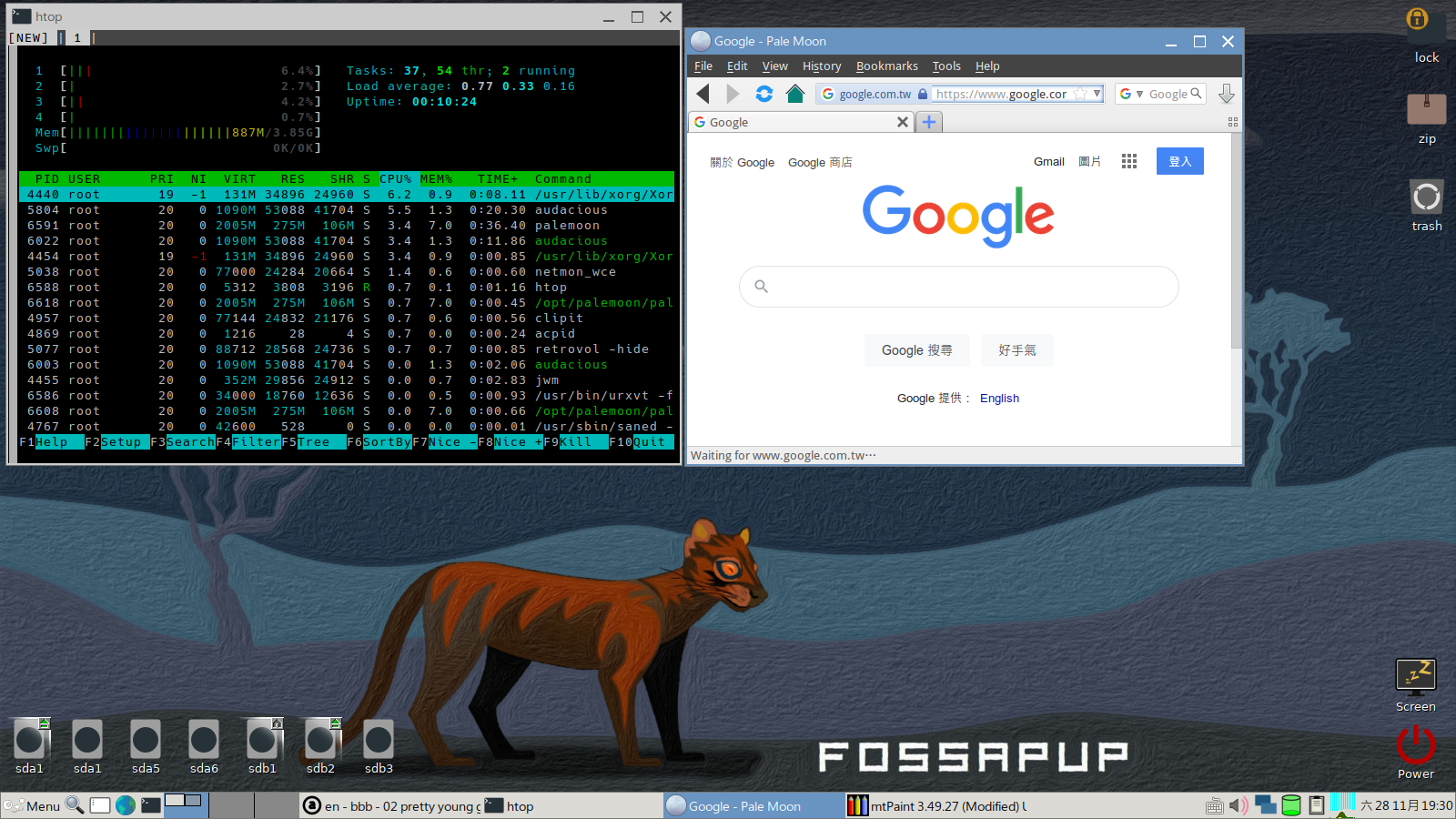Expand the URL bar history dropdown
Screen dimensions: 1456x819
pyautogui.click(x=1097, y=94)
